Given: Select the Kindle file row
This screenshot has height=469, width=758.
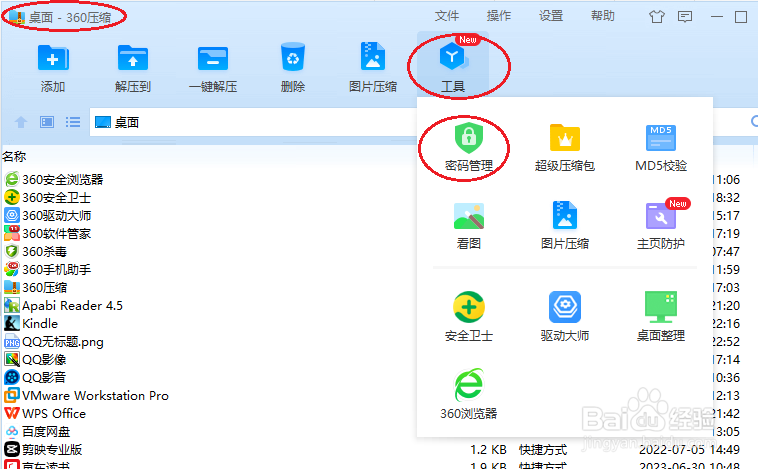Looking at the screenshot, I should point(31,323).
